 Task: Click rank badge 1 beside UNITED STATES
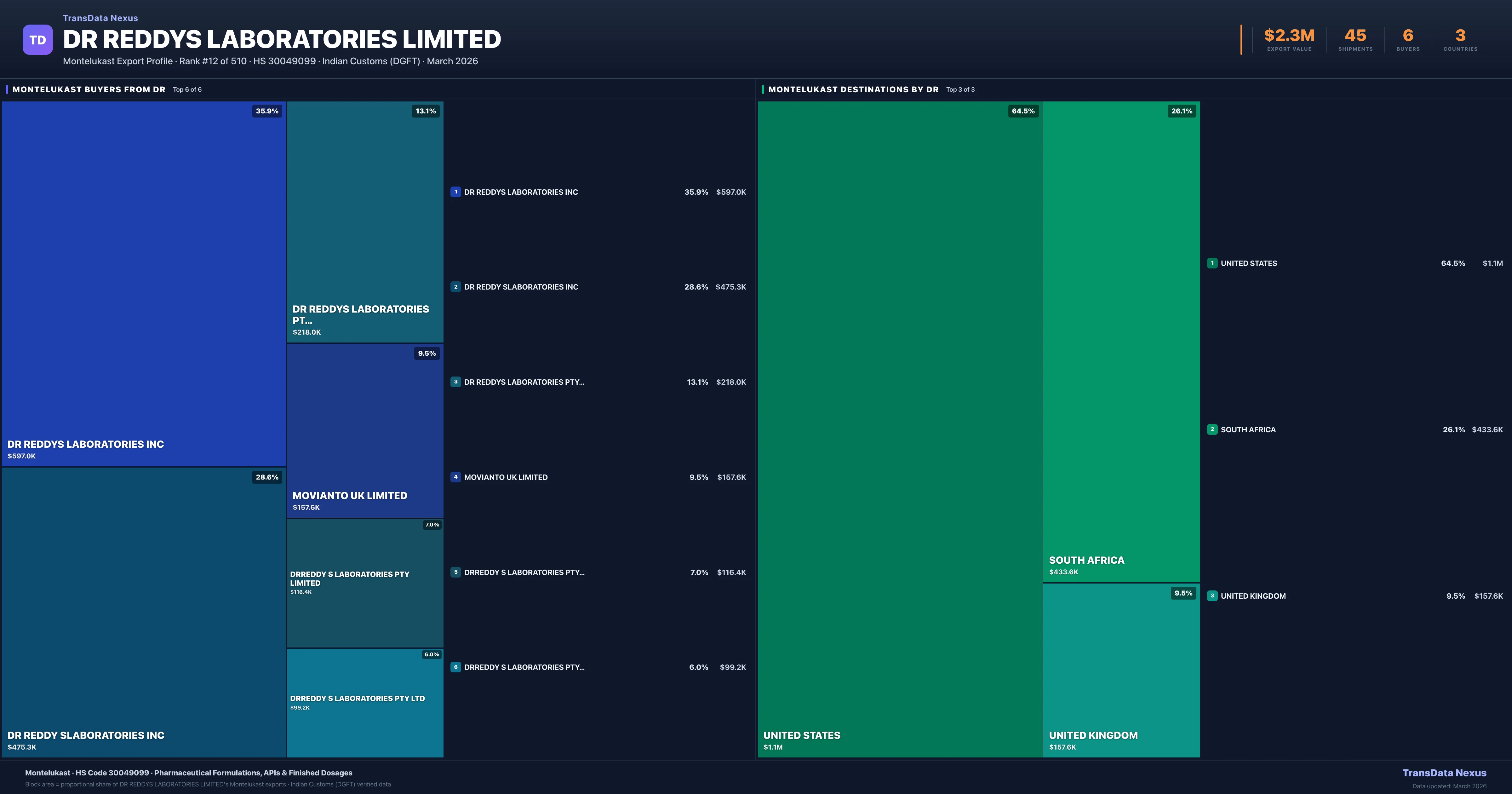click(x=1212, y=263)
